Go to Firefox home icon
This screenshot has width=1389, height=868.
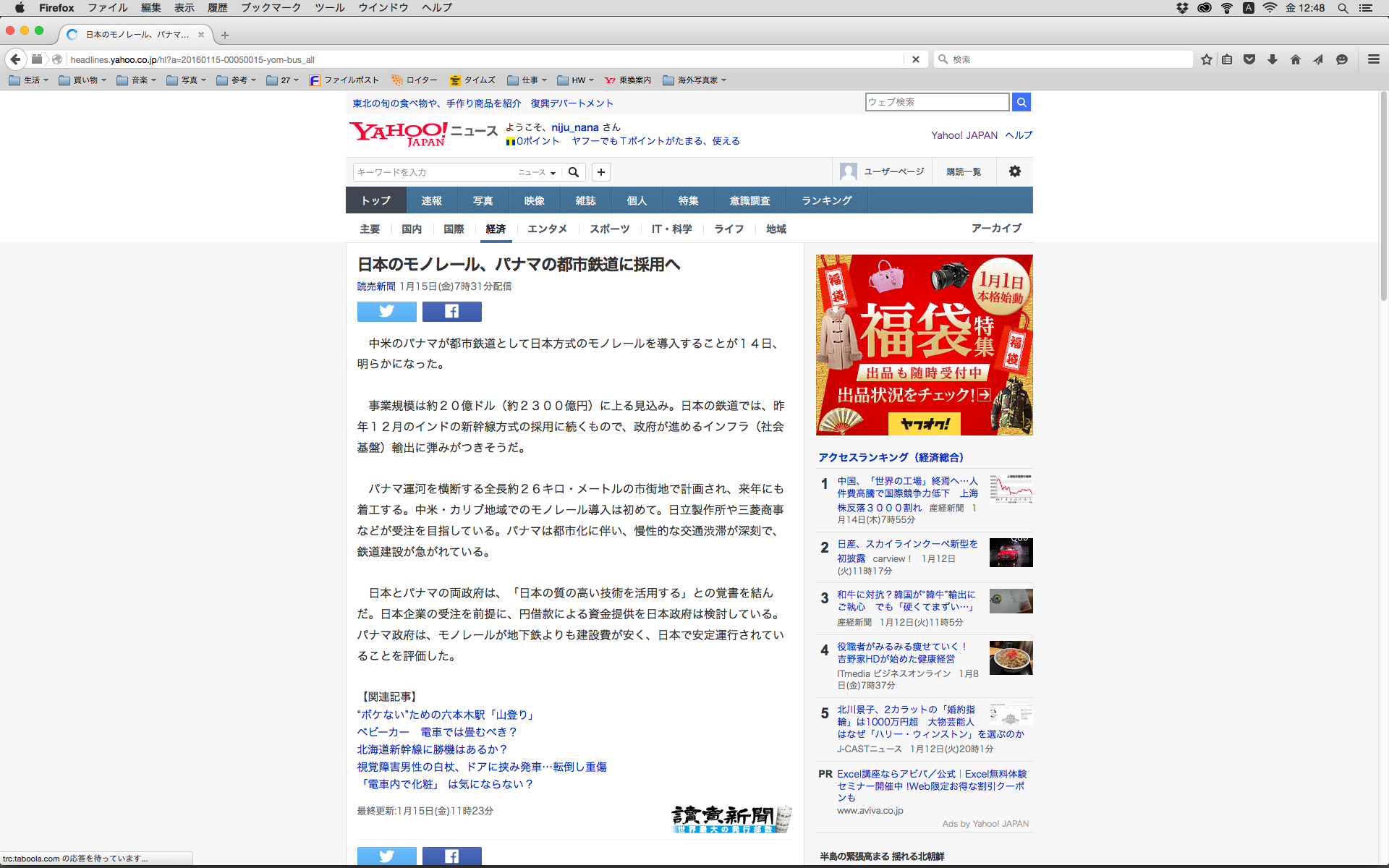(1295, 59)
